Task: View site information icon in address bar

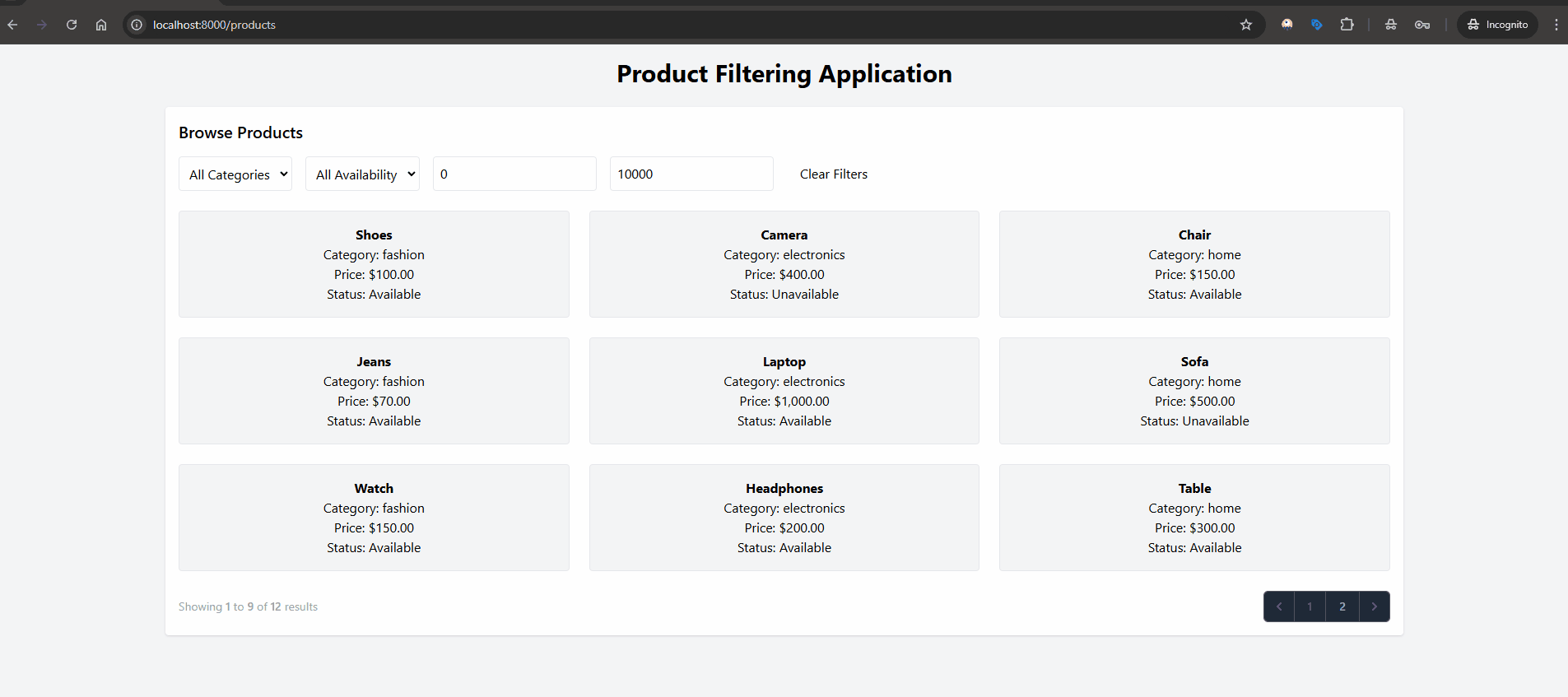Action: click(x=137, y=25)
